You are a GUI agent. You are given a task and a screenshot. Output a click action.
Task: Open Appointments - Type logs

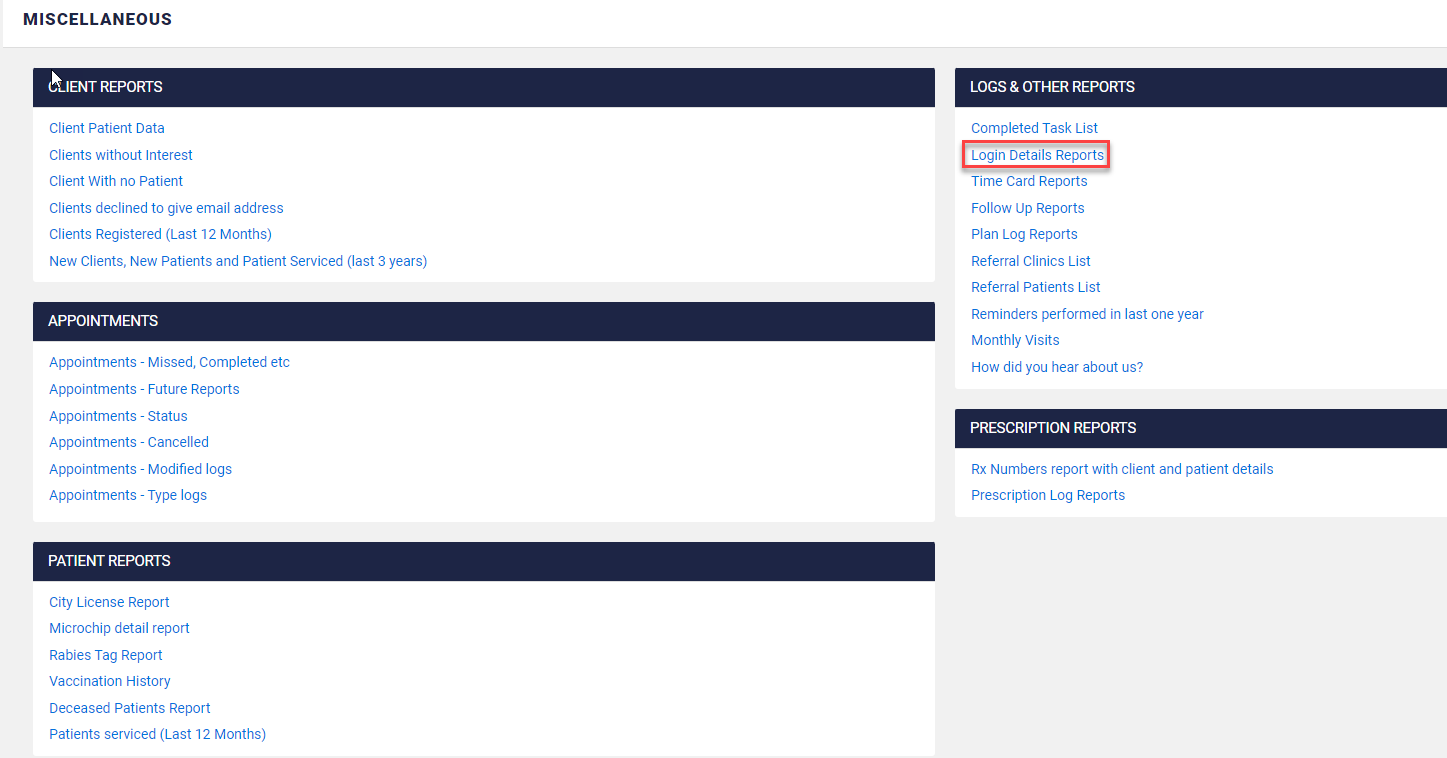coord(128,495)
